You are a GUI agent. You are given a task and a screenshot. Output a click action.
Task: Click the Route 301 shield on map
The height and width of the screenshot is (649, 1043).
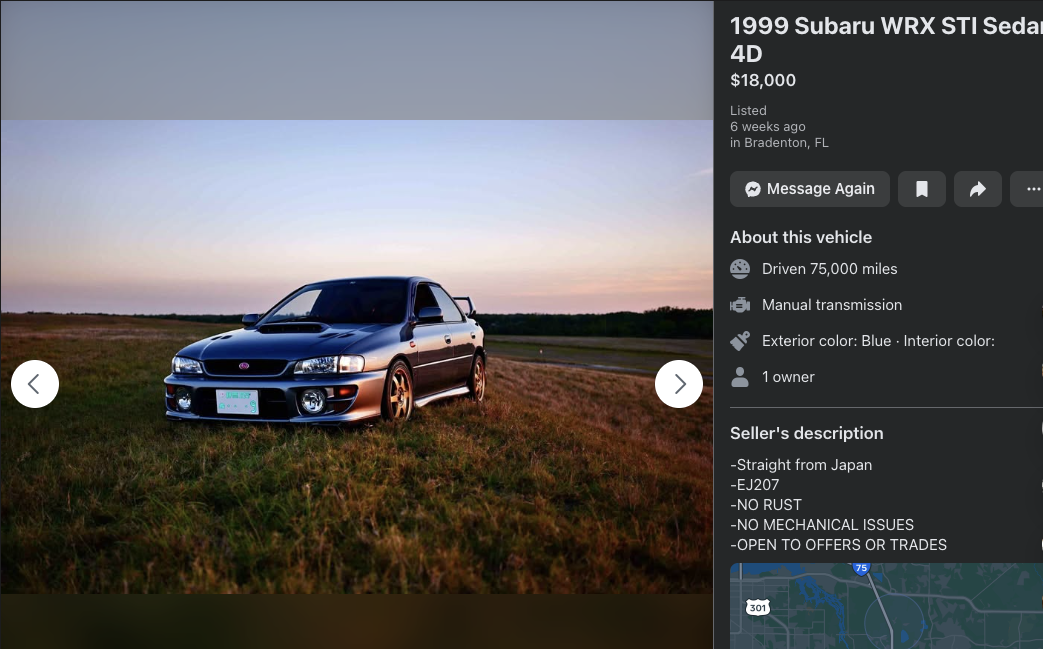[758, 607]
